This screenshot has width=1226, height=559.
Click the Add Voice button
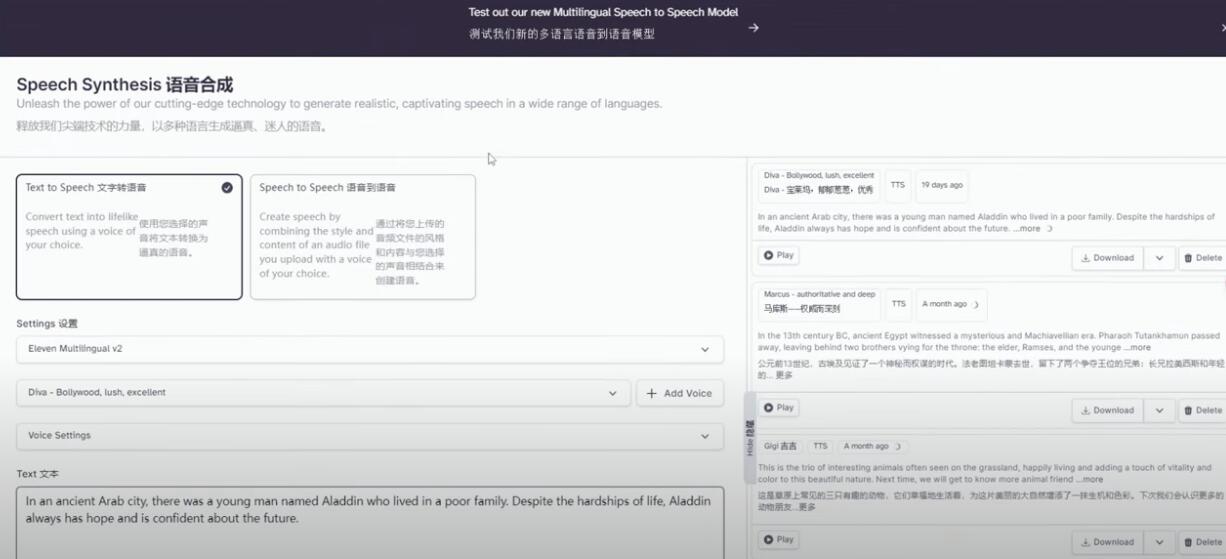[680, 393]
